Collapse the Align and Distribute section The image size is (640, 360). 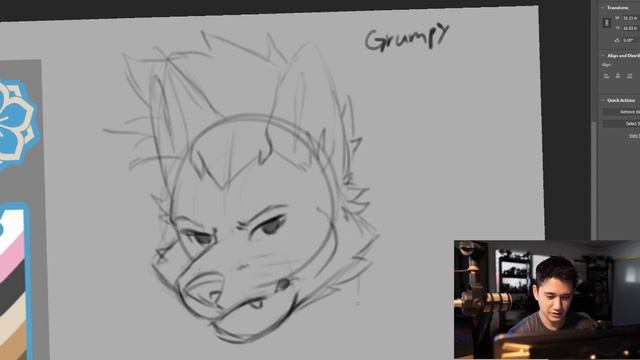click(603, 56)
